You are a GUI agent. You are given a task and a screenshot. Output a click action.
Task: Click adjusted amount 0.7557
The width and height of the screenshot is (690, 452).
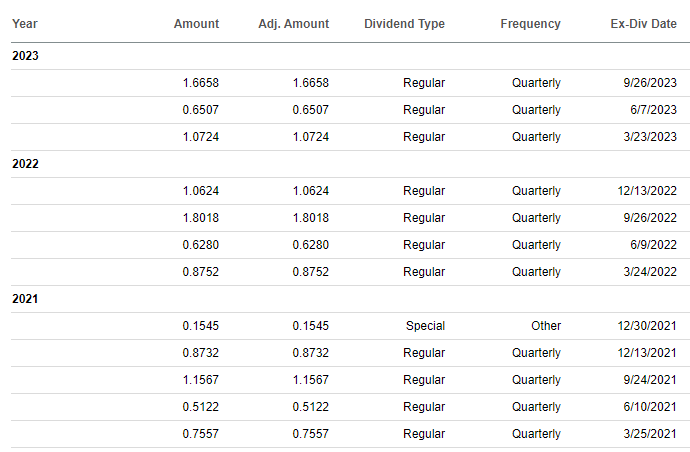(311, 434)
